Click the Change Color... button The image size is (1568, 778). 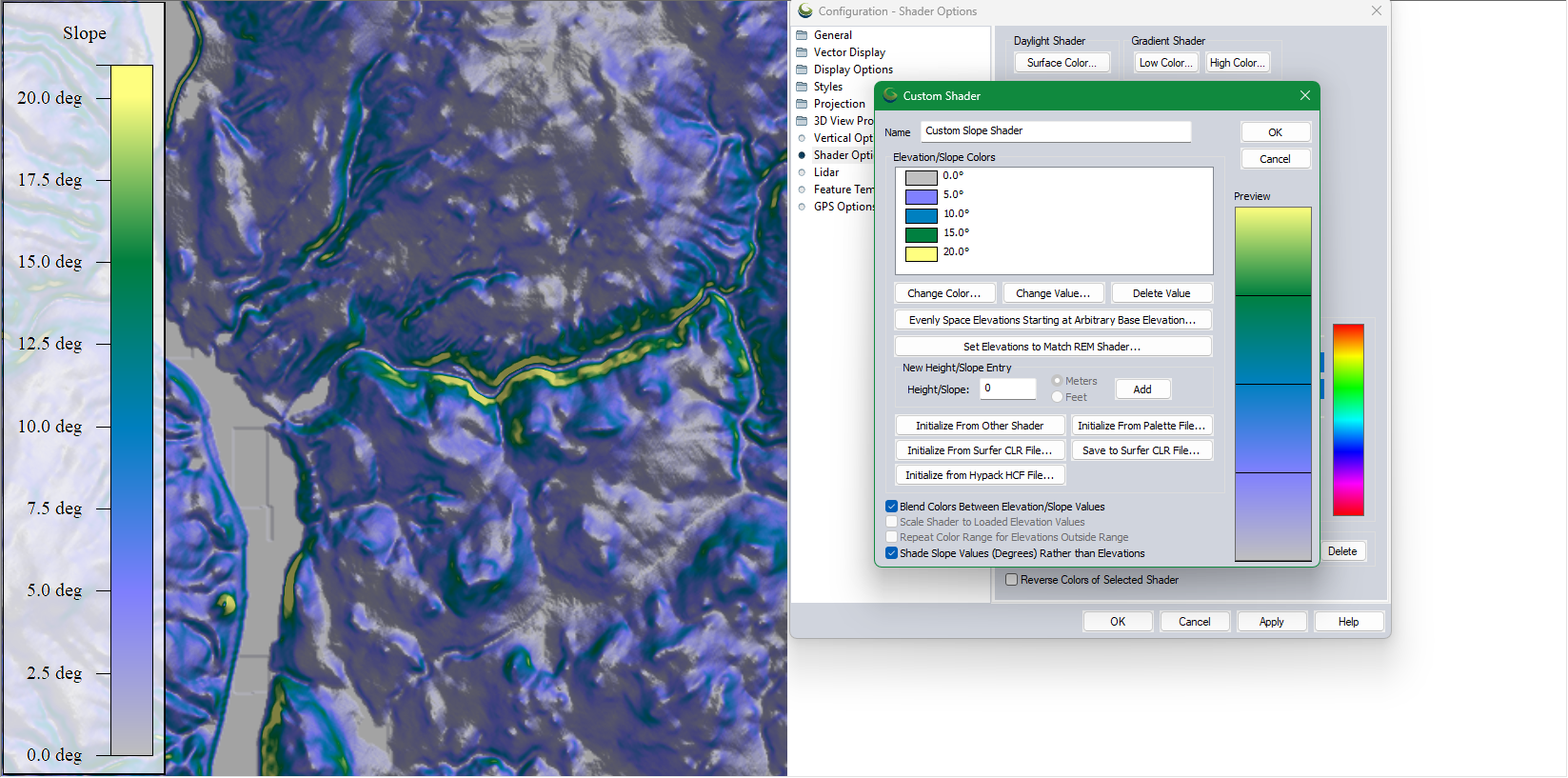pyautogui.click(x=944, y=293)
